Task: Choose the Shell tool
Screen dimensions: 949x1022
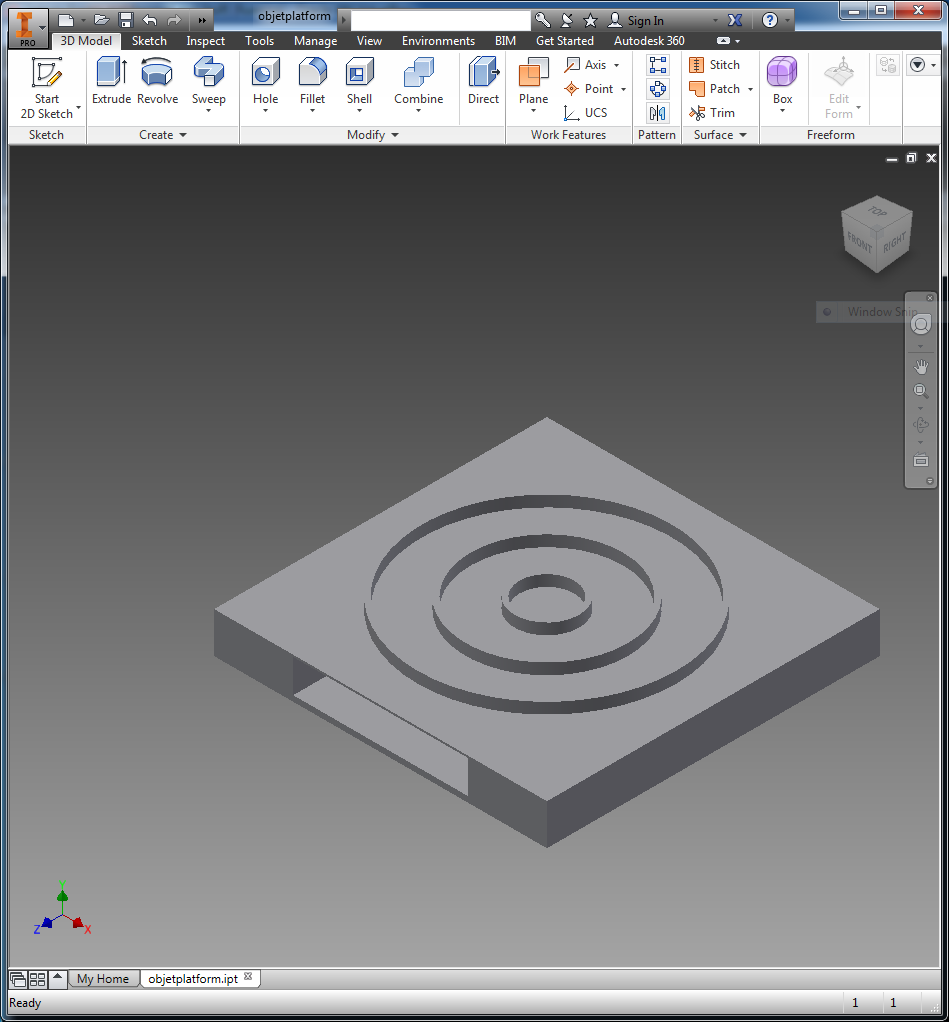Action: click(x=359, y=81)
